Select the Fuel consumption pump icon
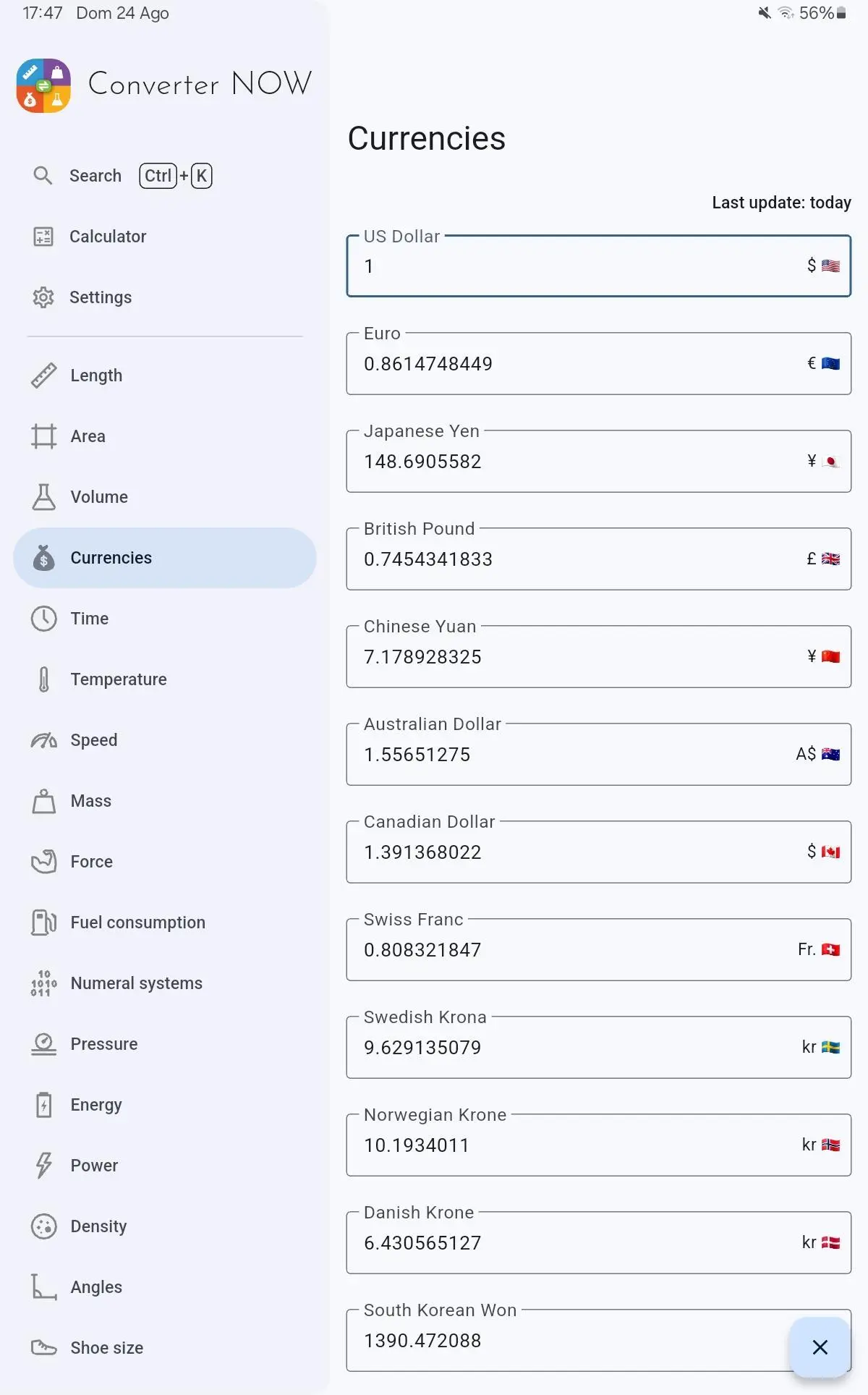 pos(43,923)
